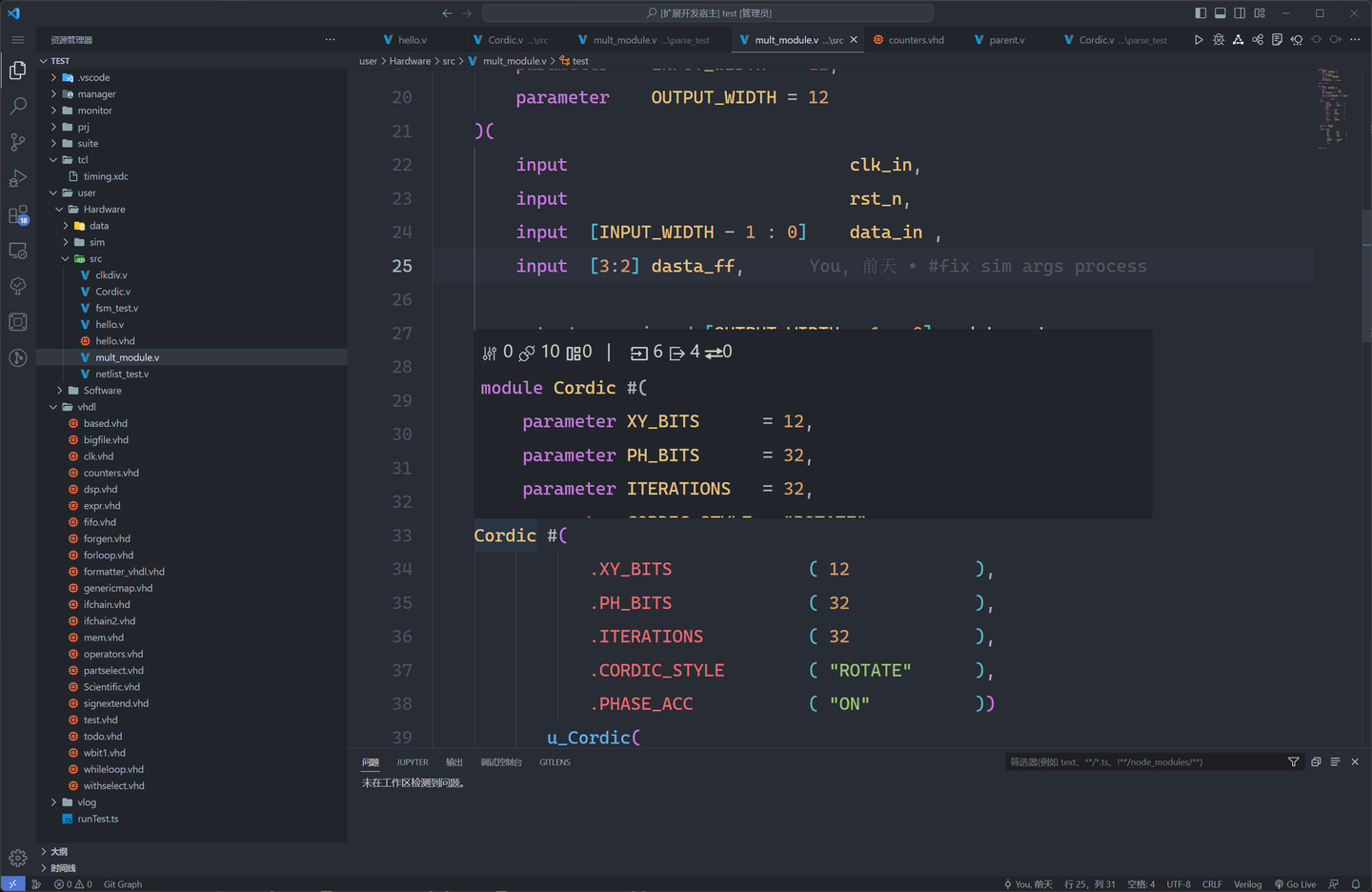Click Verilog language mode in status bar
The height and width of the screenshot is (892, 1372).
pyautogui.click(x=1248, y=883)
